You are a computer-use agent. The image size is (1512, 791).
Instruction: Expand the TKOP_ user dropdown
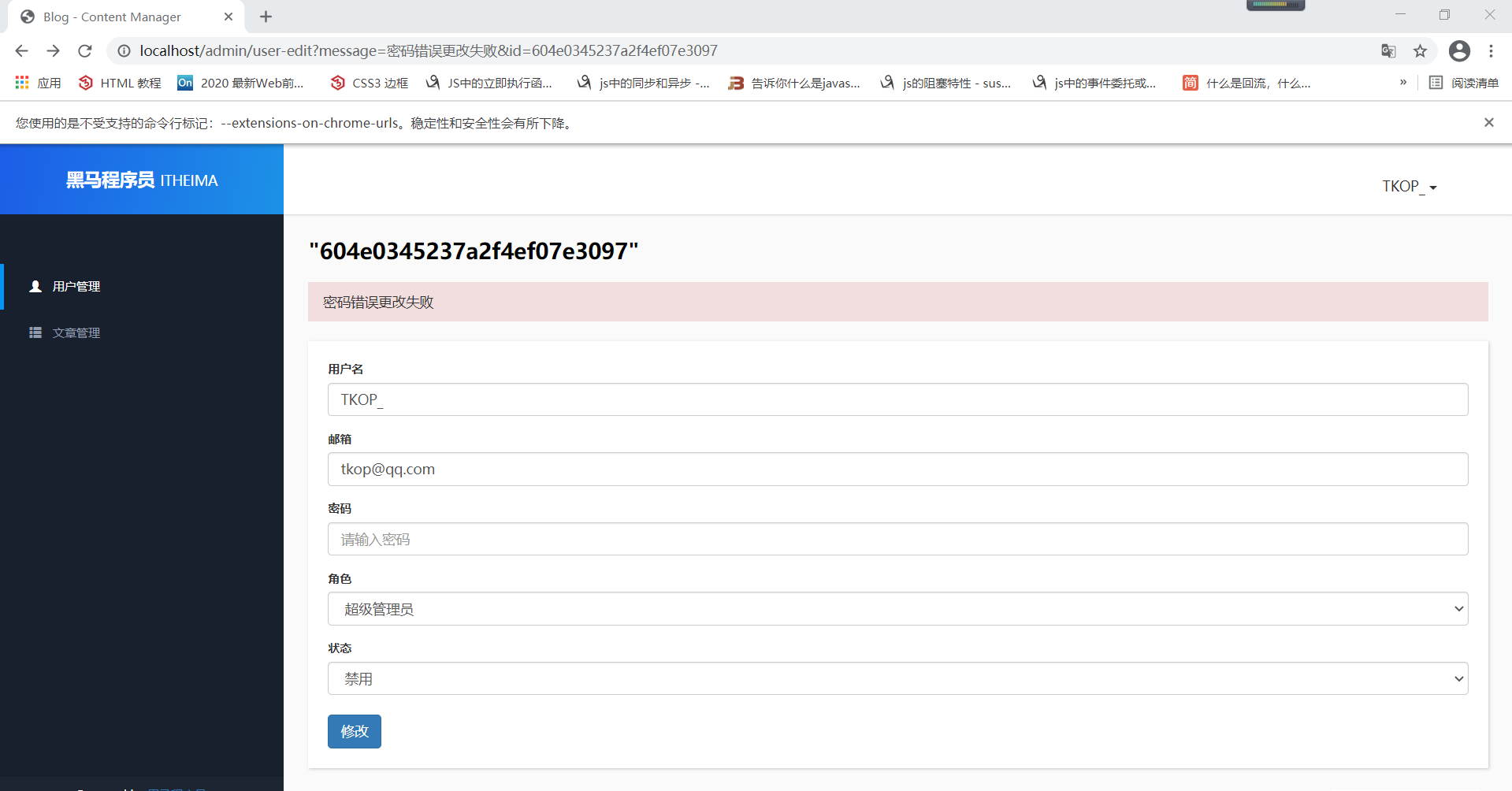[x=1410, y=187]
